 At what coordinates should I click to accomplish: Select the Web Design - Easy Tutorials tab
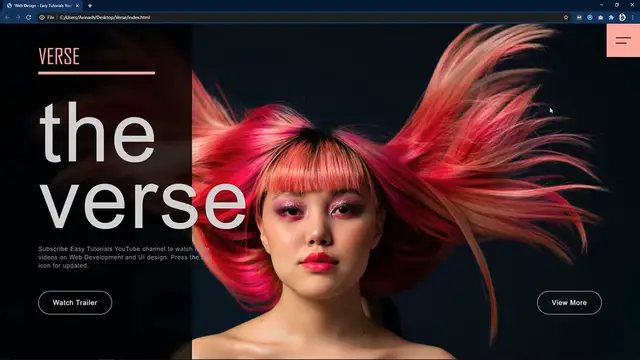(x=42, y=6)
